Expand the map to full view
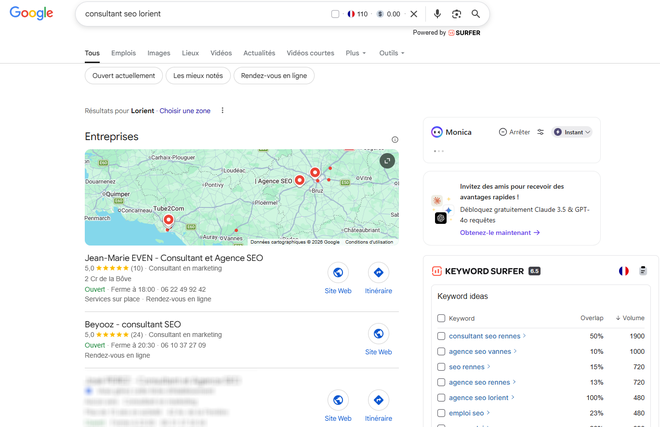Screen dimensions: 660x427 click(x=387, y=161)
